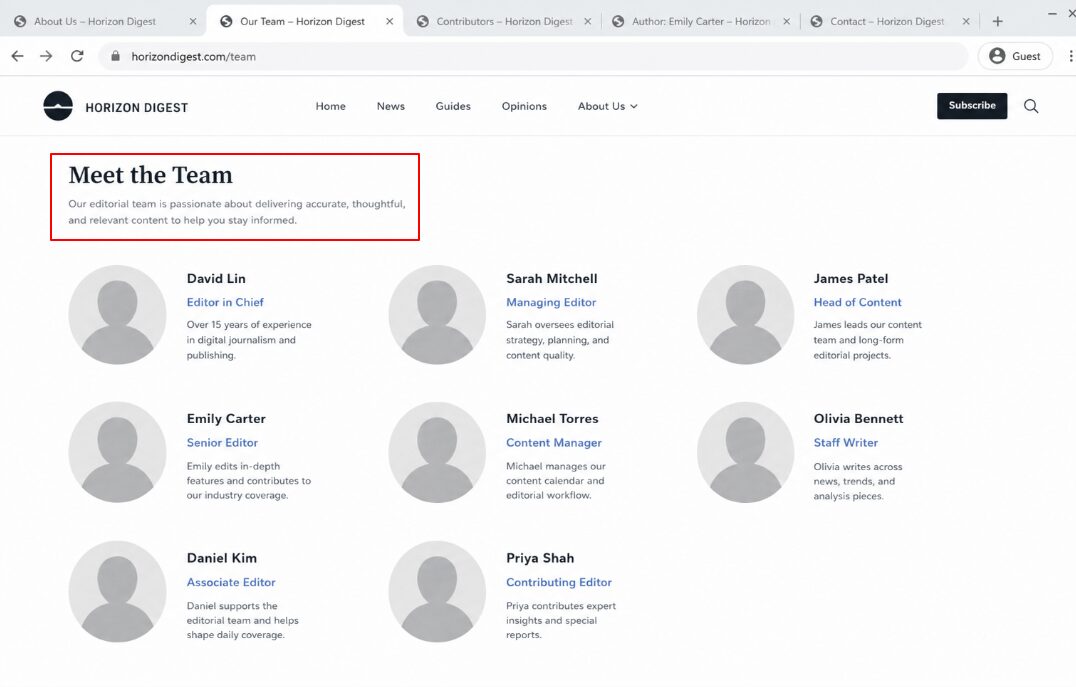
Task: Click Daniel Kim's avatar placeholder
Action: 117,592
